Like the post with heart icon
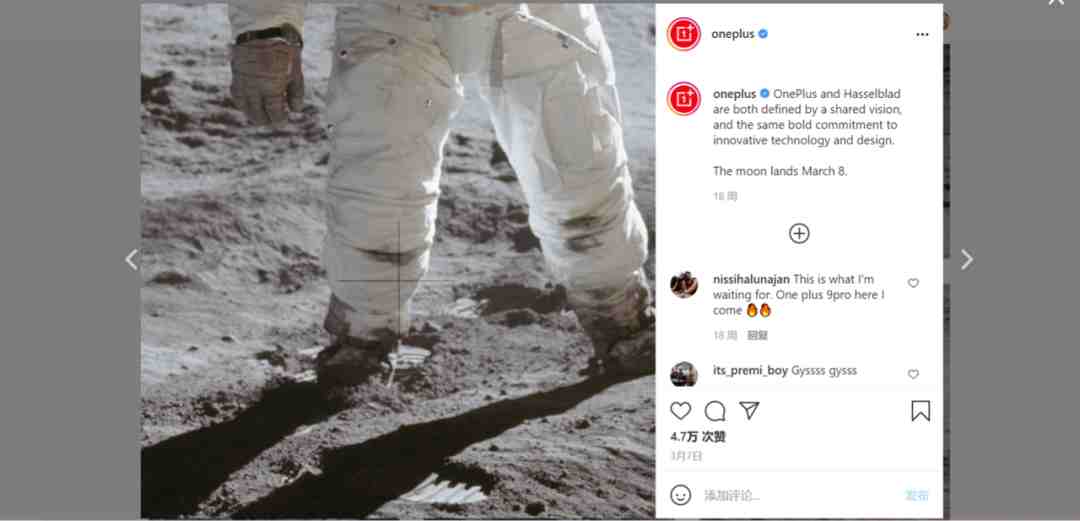This screenshot has width=1080, height=521. point(681,411)
